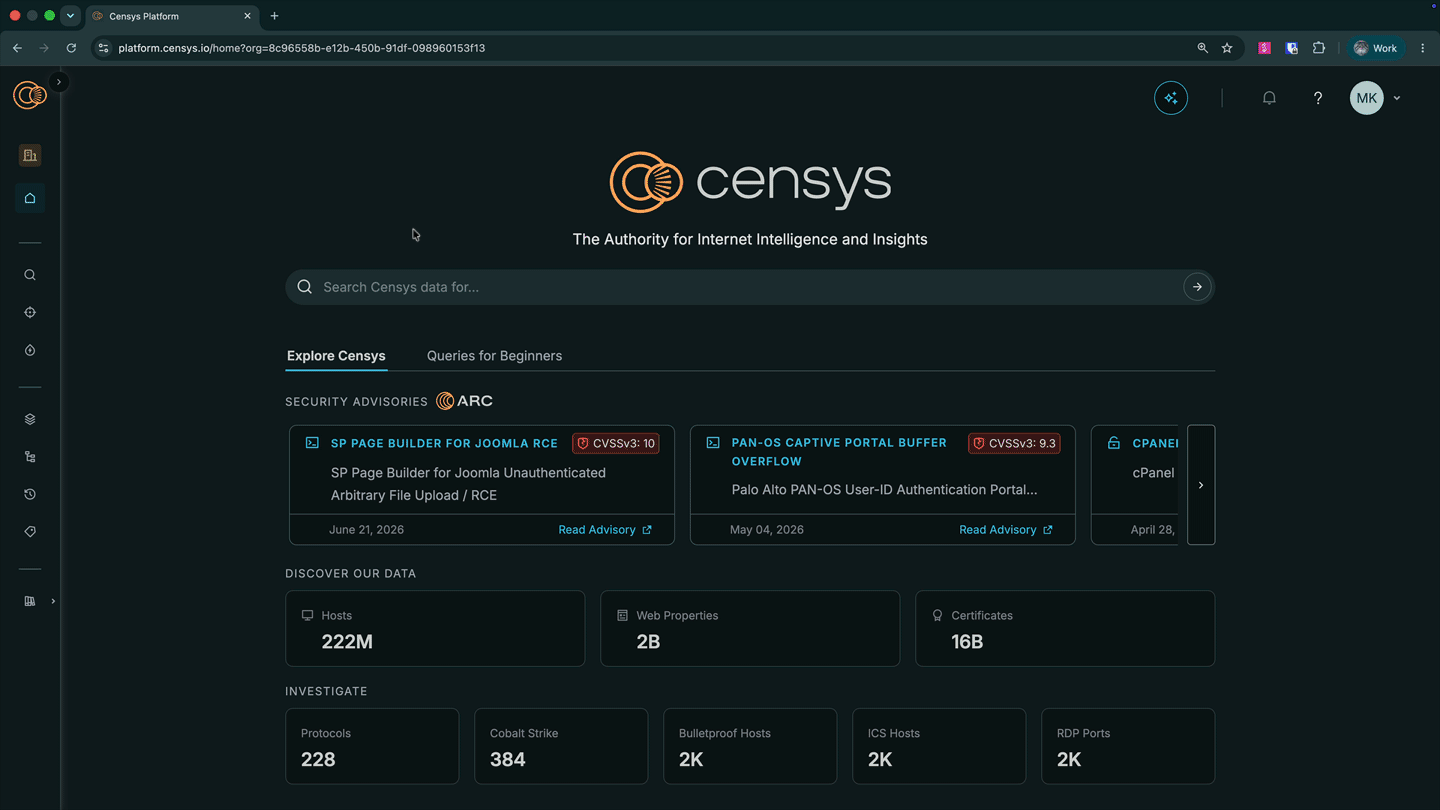The height and width of the screenshot is (810, 1440).
Task: Open PAN-OS Captive Portal Buffer Overflow title
Action: click(x=839, y=452)
